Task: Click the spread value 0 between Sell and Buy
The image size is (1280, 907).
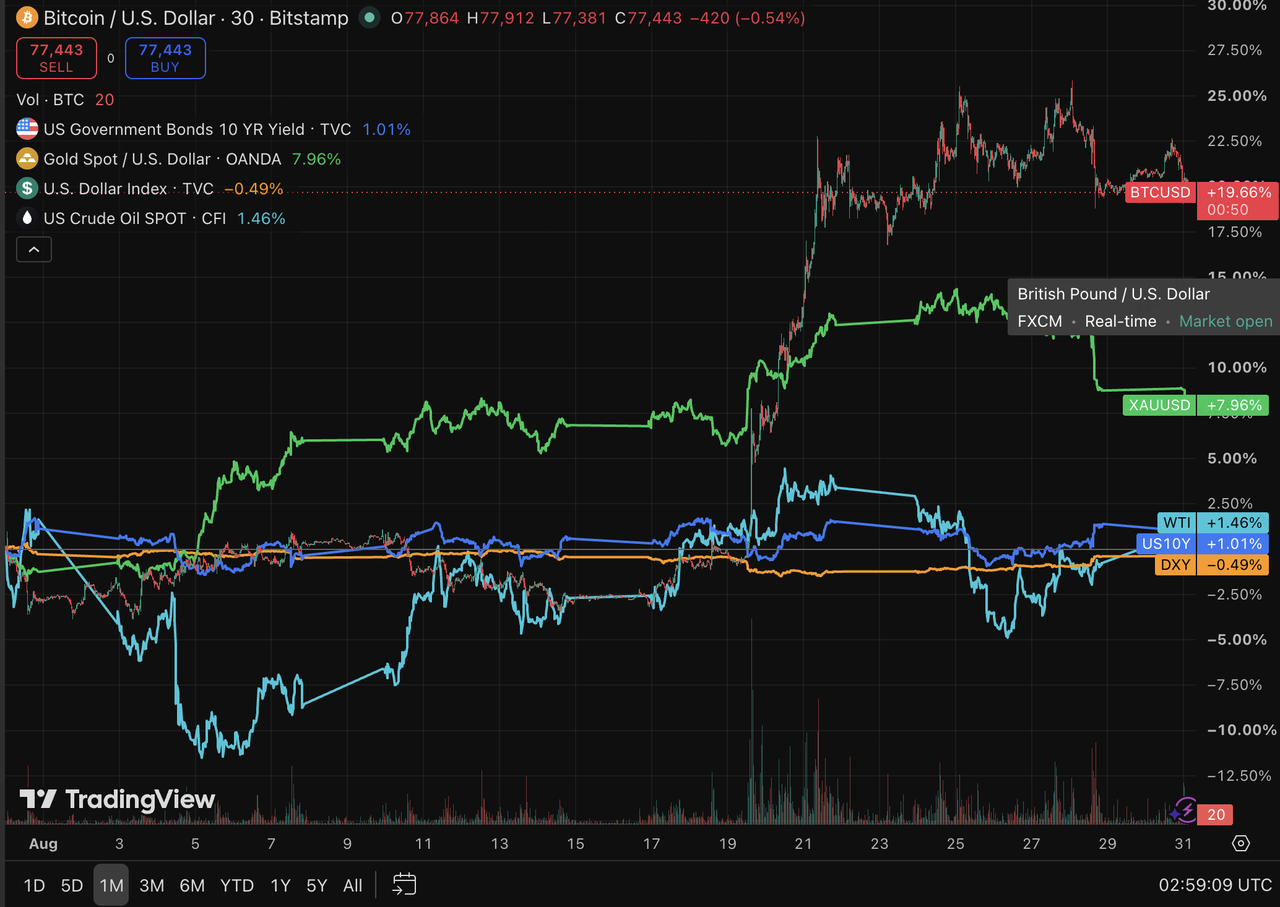Action: [111, 58]
